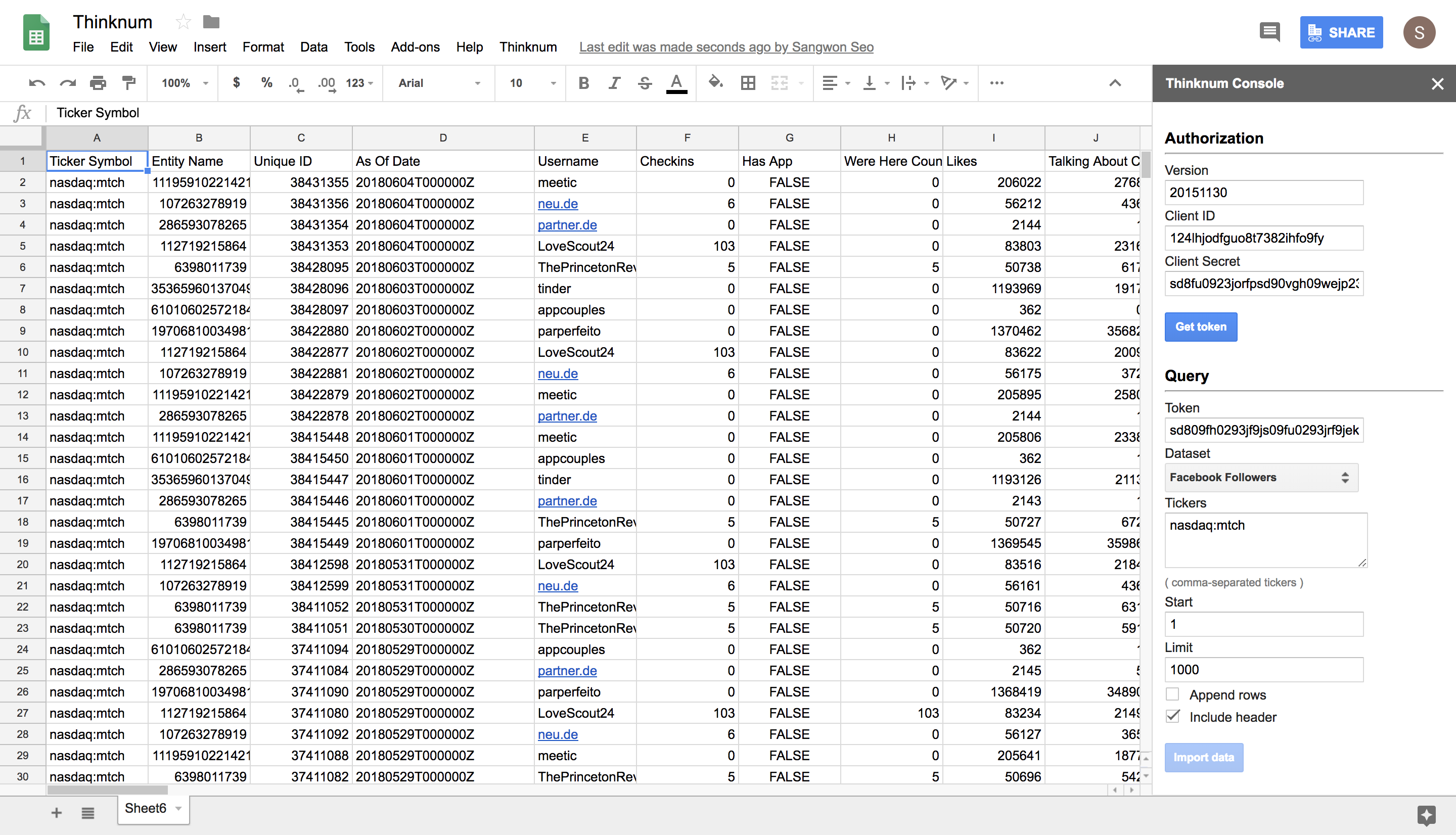Expand the Arial font dropdown
This screenshot has width=1456, height=835.
(x=439, y=83)
